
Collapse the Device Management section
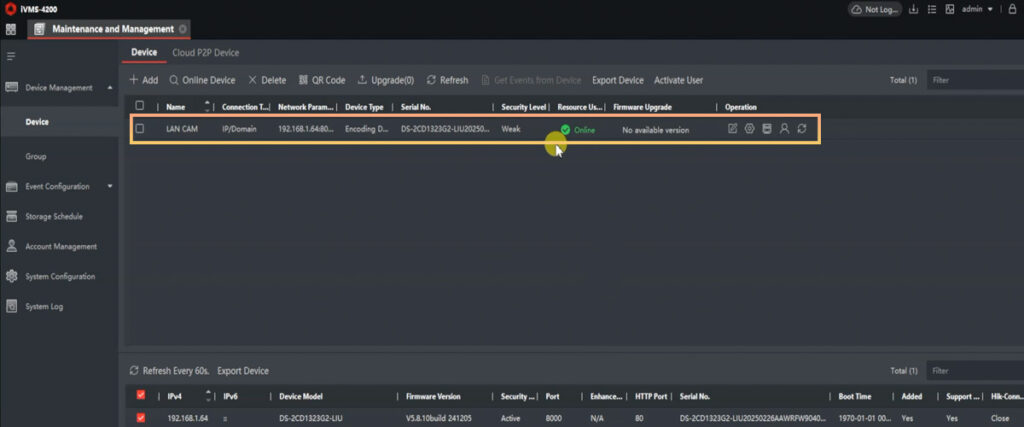(x=110, y=88)
